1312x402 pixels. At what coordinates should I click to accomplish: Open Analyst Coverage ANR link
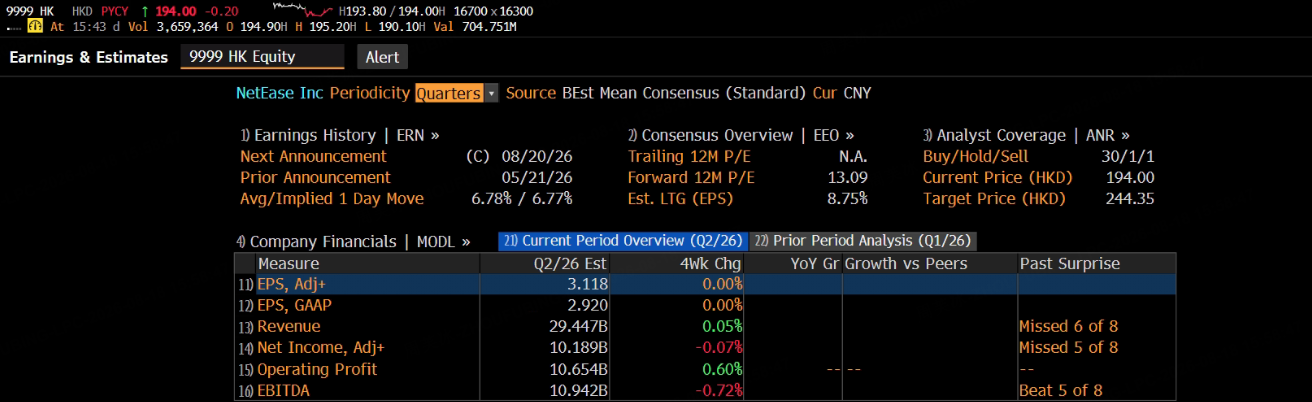pyautogui.click(x=1026, y=135)
